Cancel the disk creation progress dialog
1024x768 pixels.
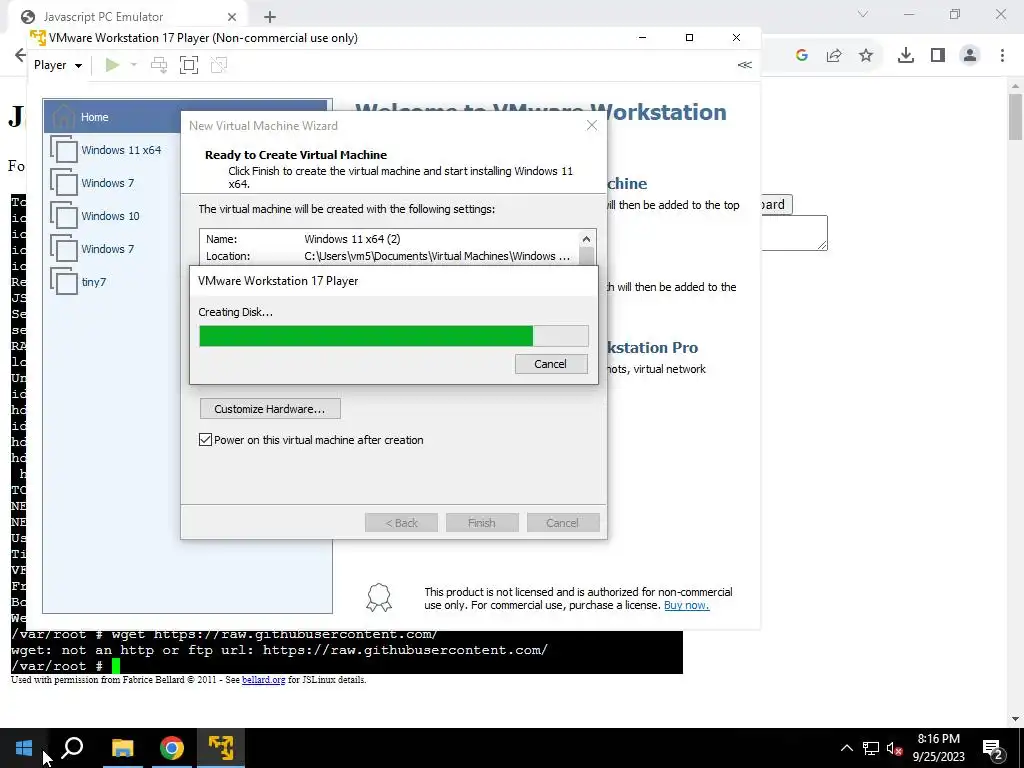coord(551,364)
